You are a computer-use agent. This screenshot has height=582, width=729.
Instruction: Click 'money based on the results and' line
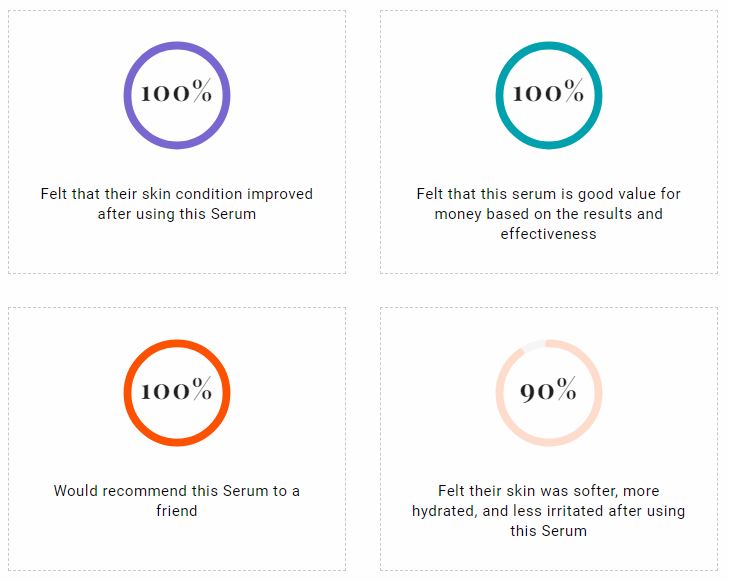(x=549, y=214)
